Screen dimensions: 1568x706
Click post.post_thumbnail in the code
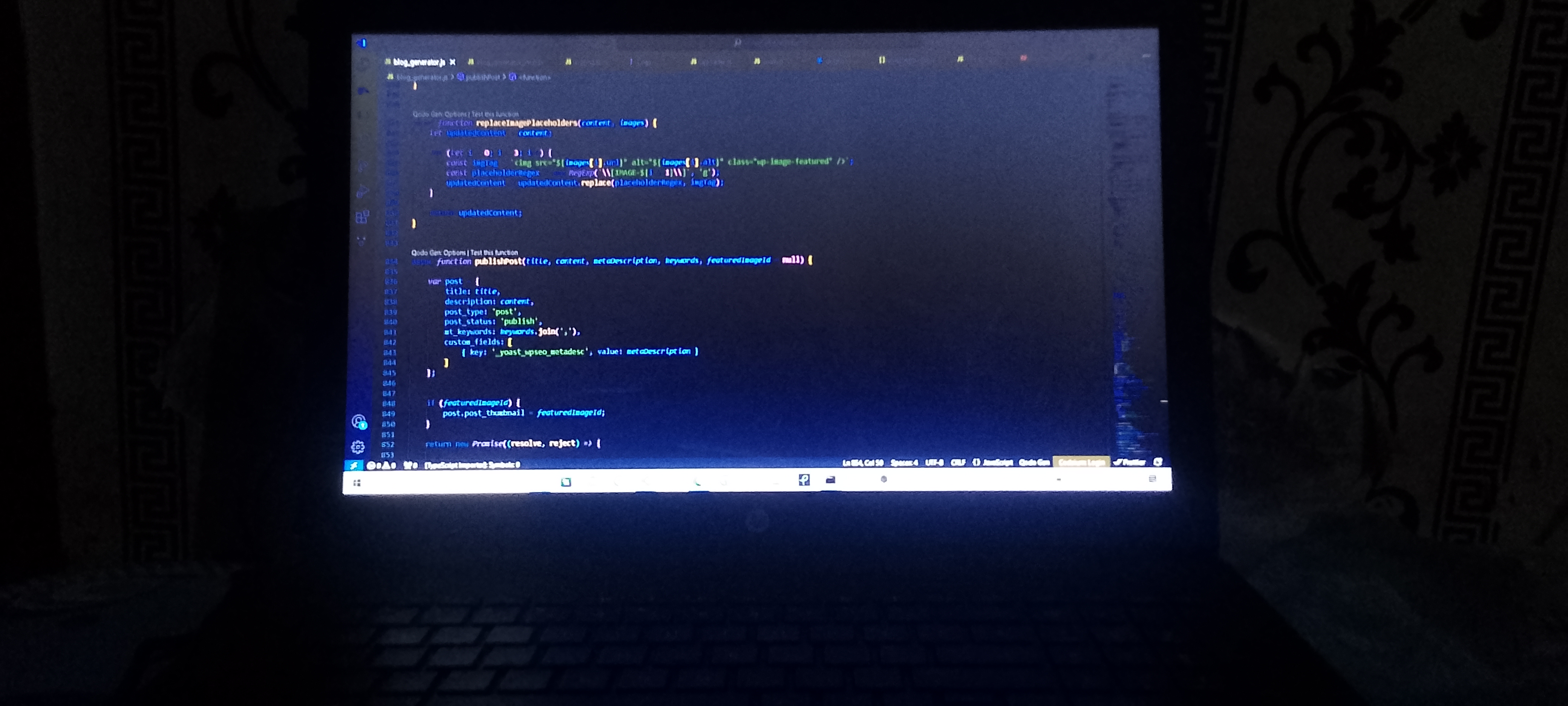pyautogui.click(x=483, y=414)
